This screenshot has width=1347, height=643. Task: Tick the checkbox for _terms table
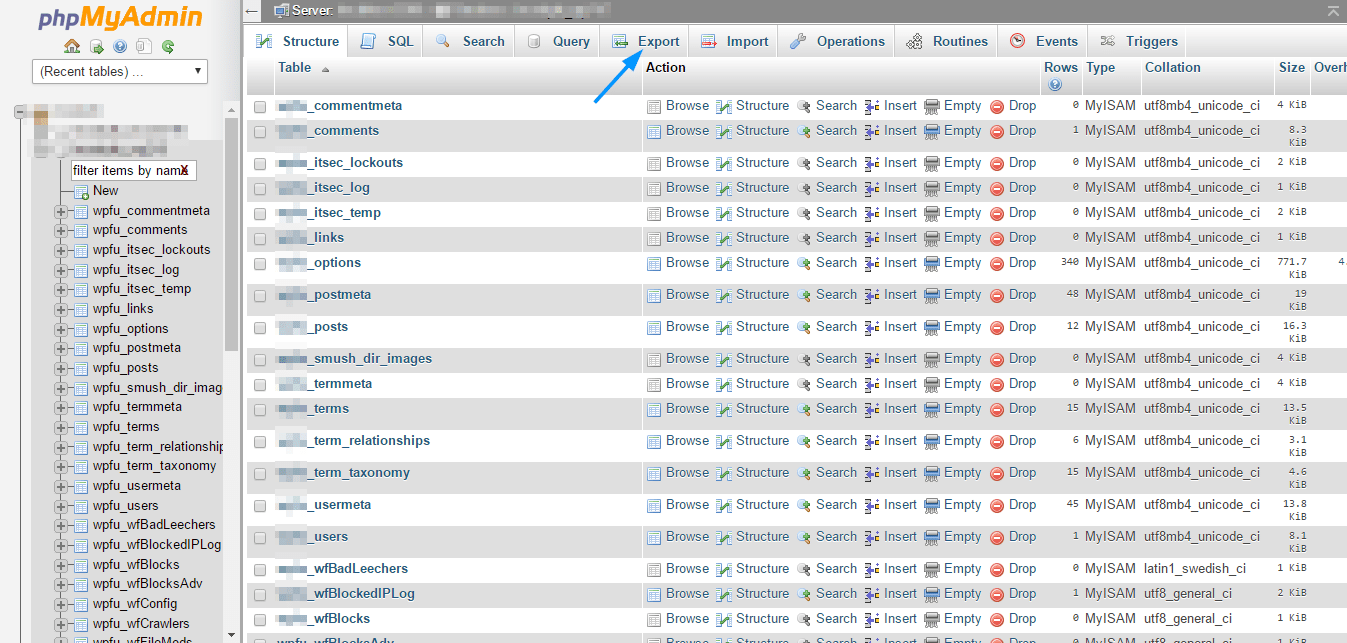[260, 410]
